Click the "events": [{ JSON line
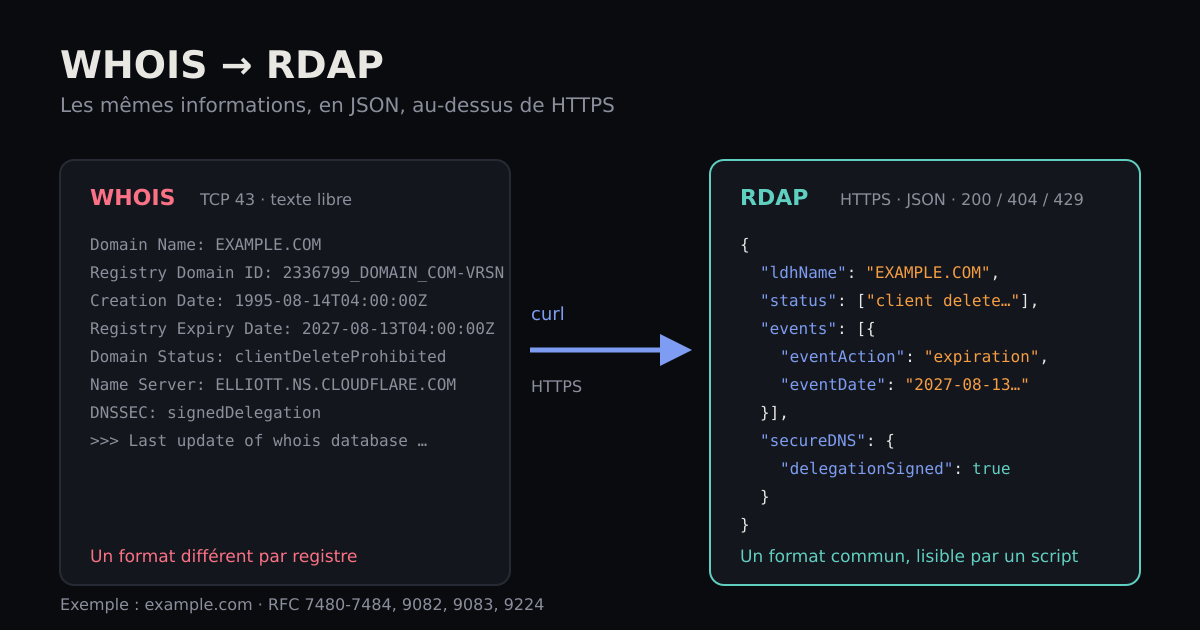This screenshot has height=630, width=1200. pyautogui.click(x=817, y=329)
